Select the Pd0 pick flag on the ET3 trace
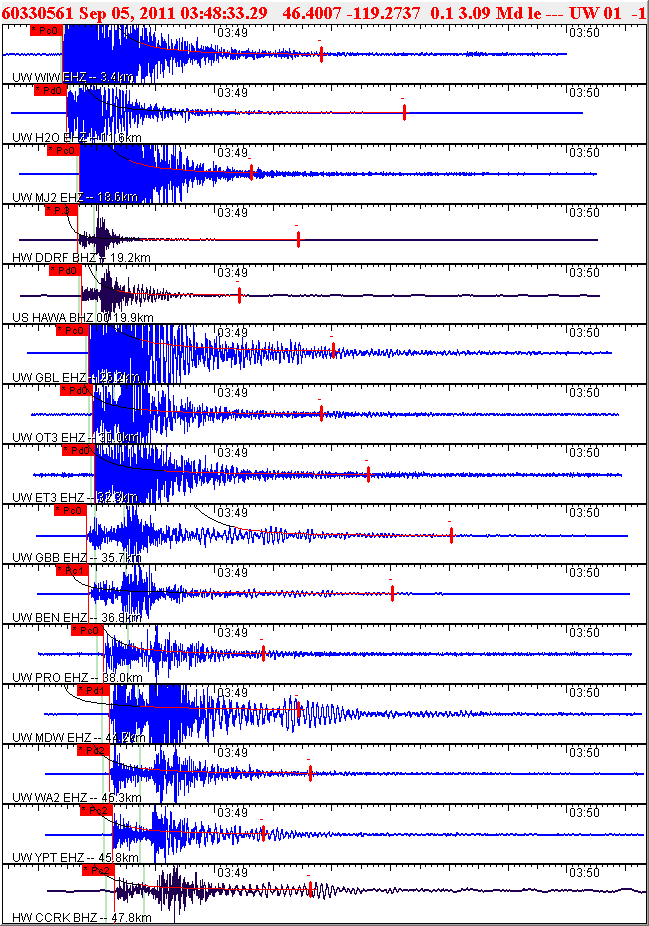The height and width of the screenshot is (926, 649). click(78, 451)
